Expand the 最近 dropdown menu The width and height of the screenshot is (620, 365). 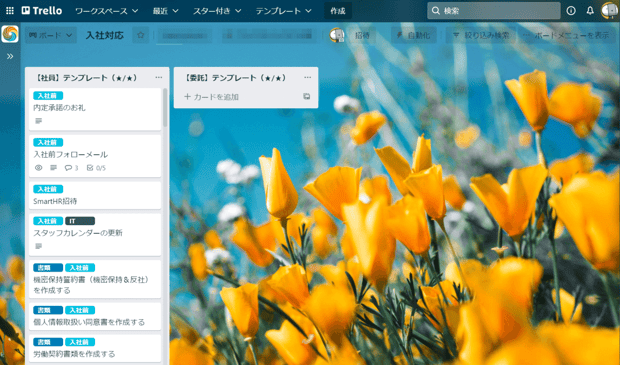click(165, 11)
